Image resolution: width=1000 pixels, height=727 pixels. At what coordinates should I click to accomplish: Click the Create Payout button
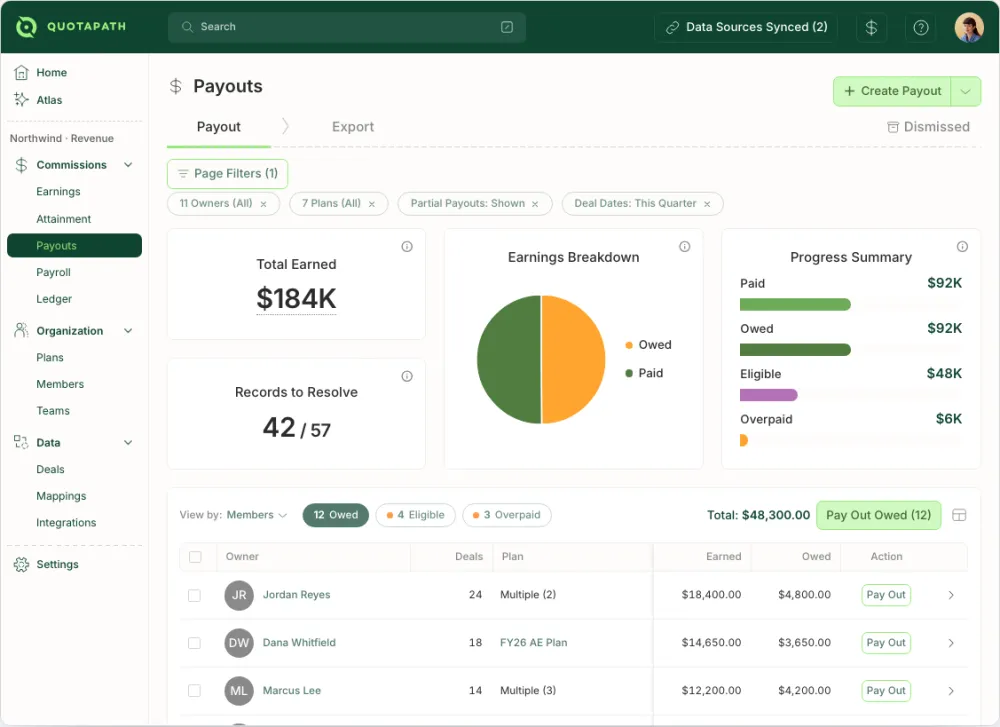(892, 91)
